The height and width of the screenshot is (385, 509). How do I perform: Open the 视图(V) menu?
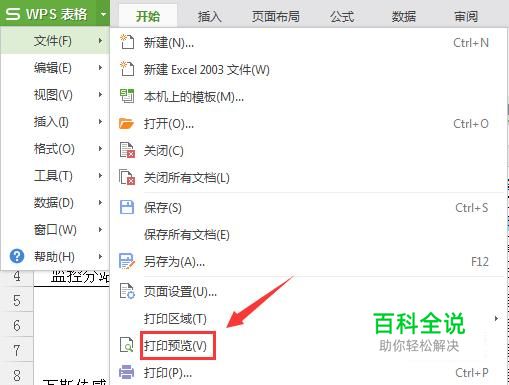(55, 95)
